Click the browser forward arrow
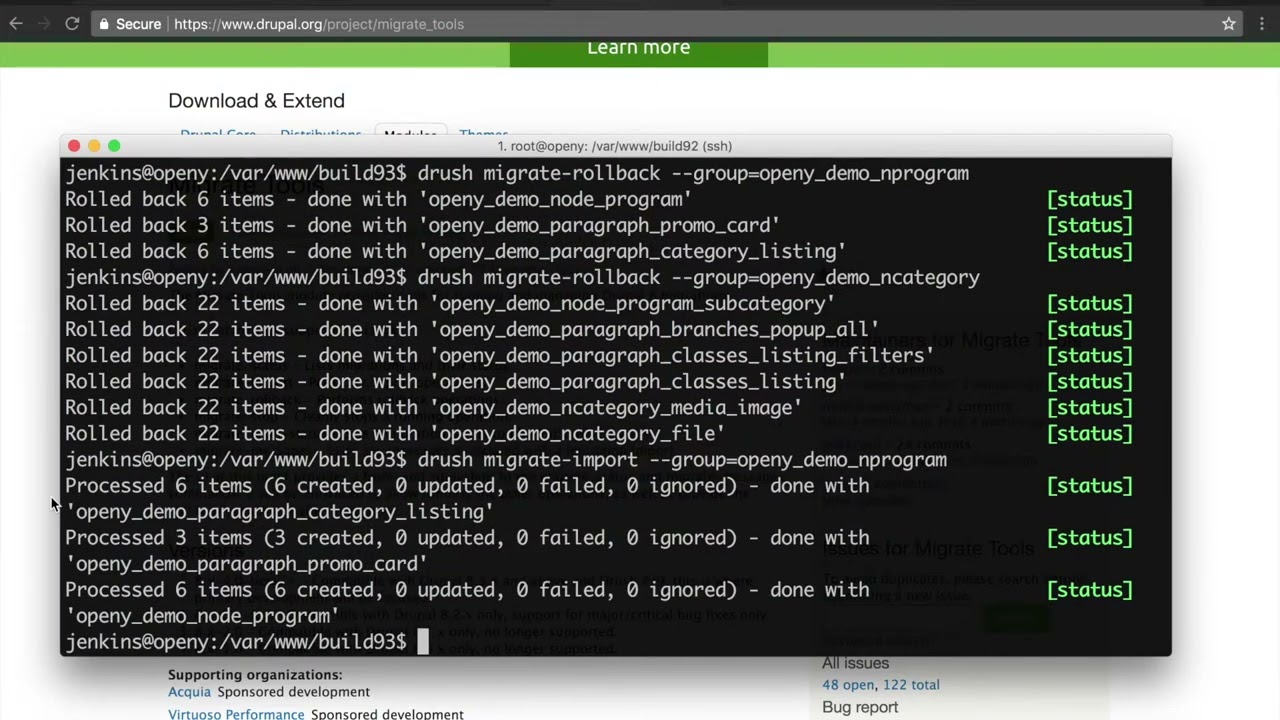 [44, 24]
